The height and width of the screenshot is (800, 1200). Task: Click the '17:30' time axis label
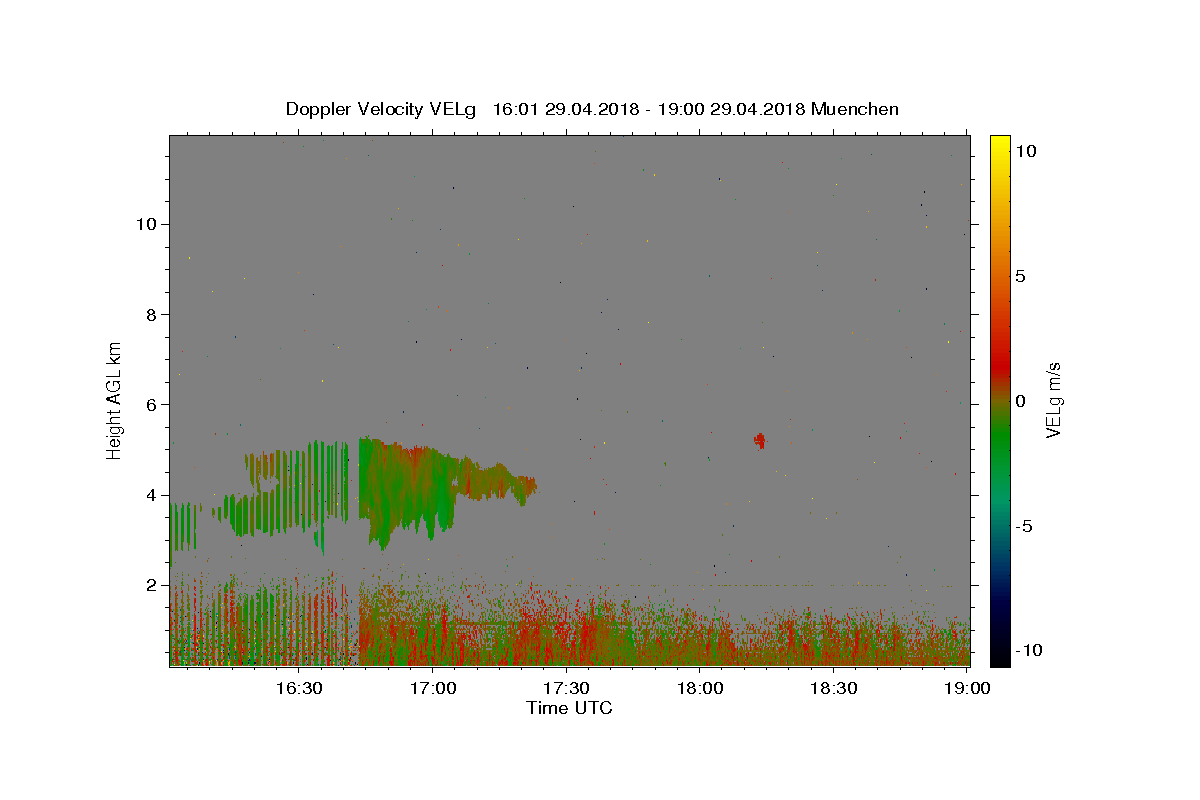tap(566, 688)
